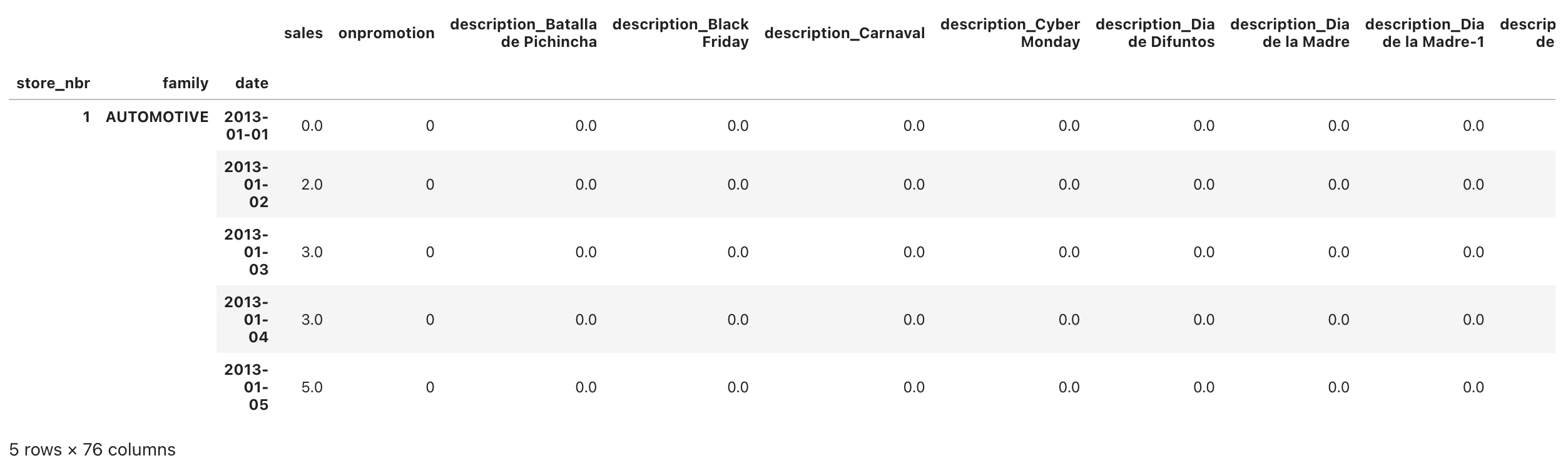Click the date index label
The image size is (1568, 468).
(252, 83)
